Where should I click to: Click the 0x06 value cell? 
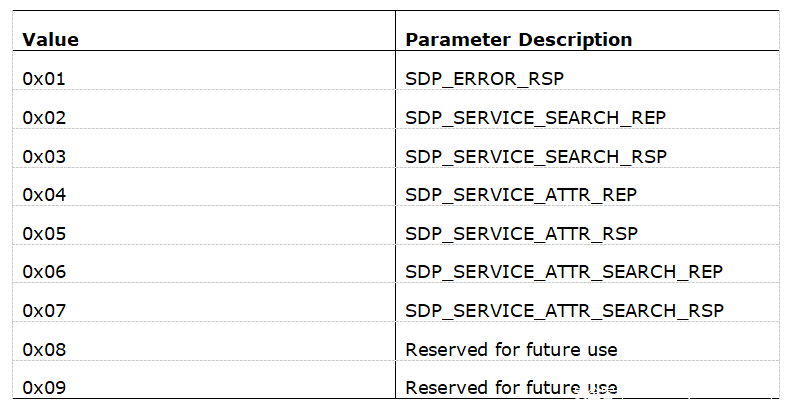[x=44, y=272]
